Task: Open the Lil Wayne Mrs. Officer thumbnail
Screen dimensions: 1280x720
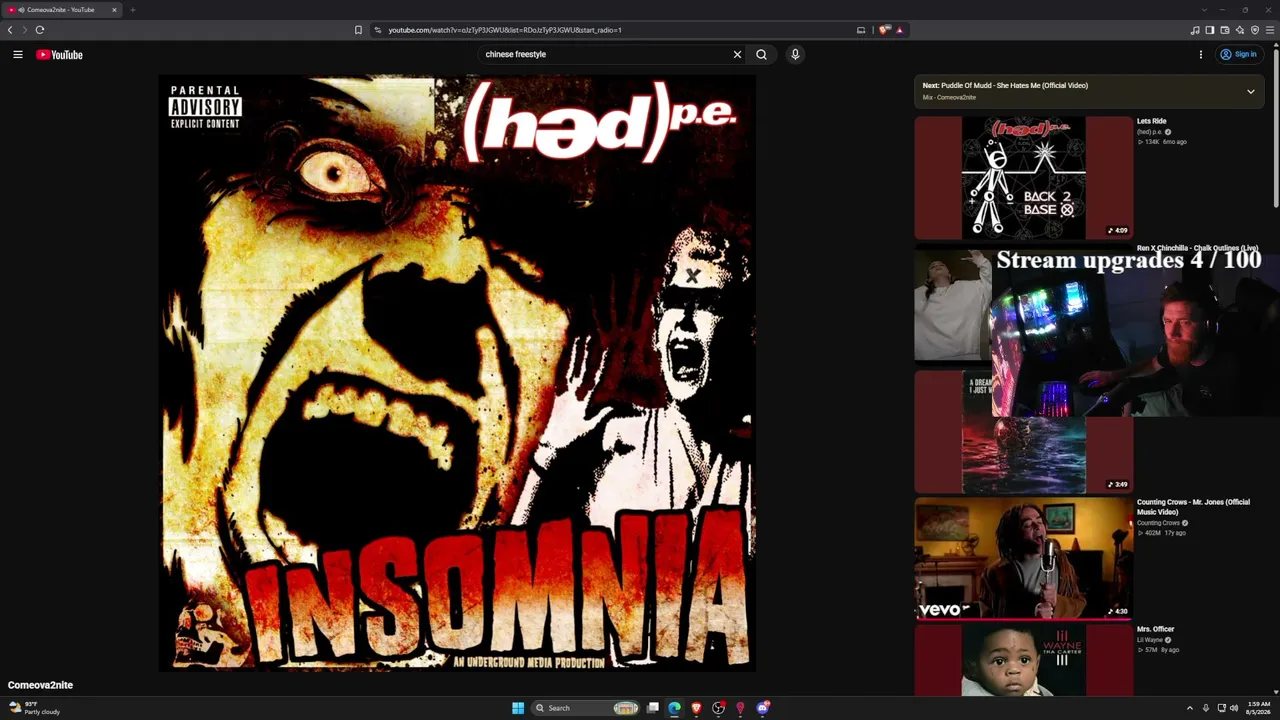Action: [x=1023, y=660]
